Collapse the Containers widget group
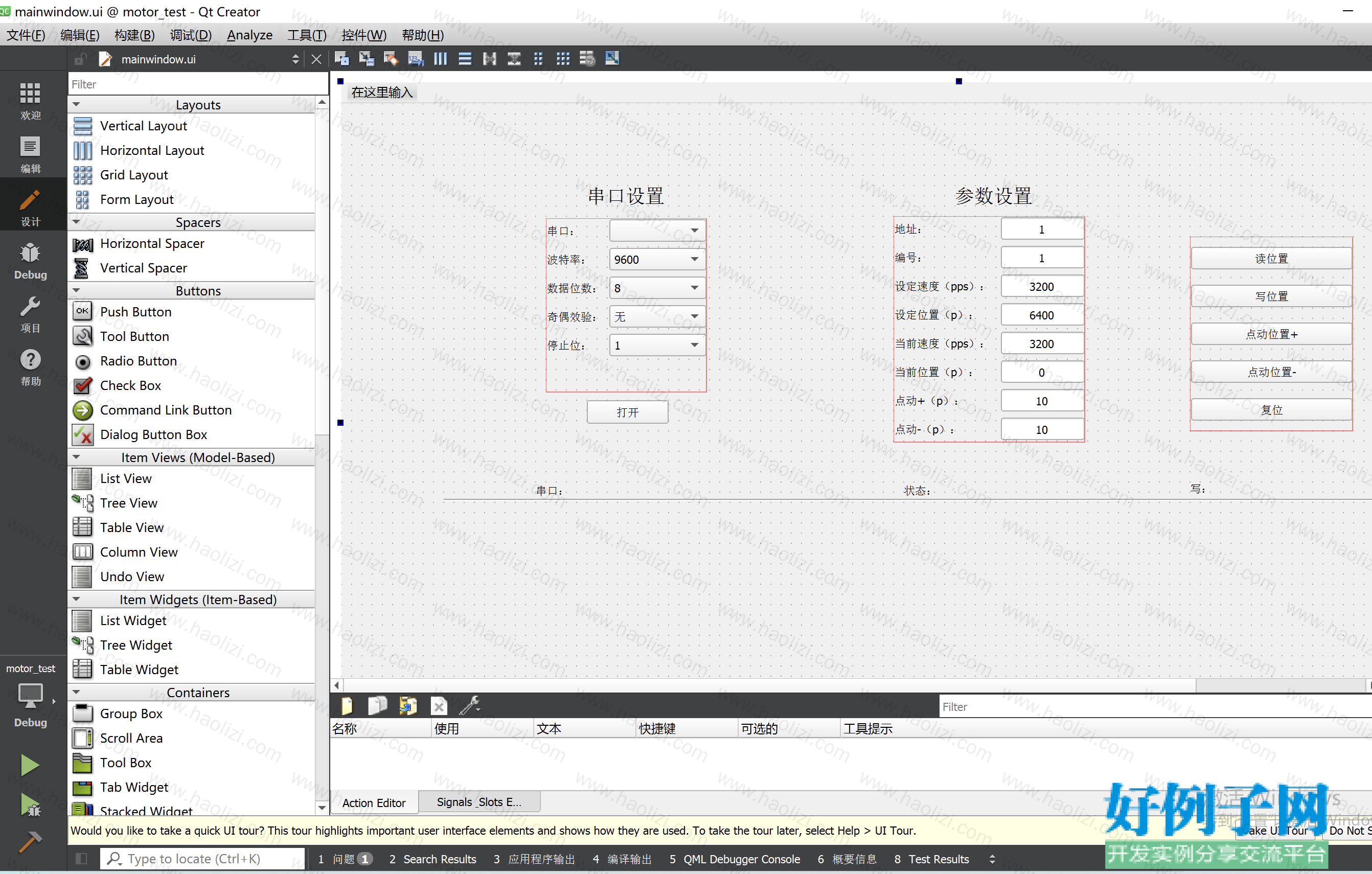Image resolution: width=1372 pixels, height=874 pixels. pos(76,692)
